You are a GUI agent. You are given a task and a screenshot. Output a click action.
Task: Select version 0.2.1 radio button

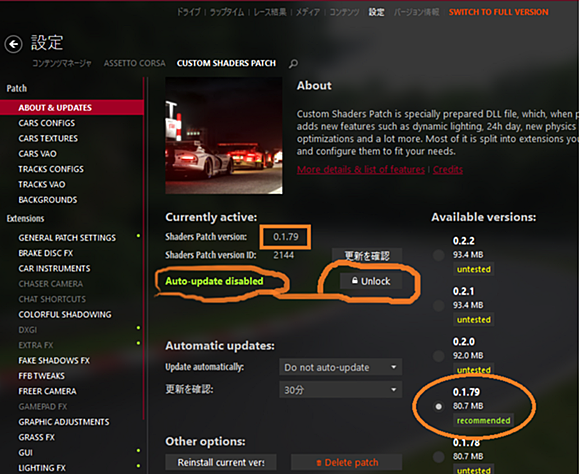coord(438,306)
